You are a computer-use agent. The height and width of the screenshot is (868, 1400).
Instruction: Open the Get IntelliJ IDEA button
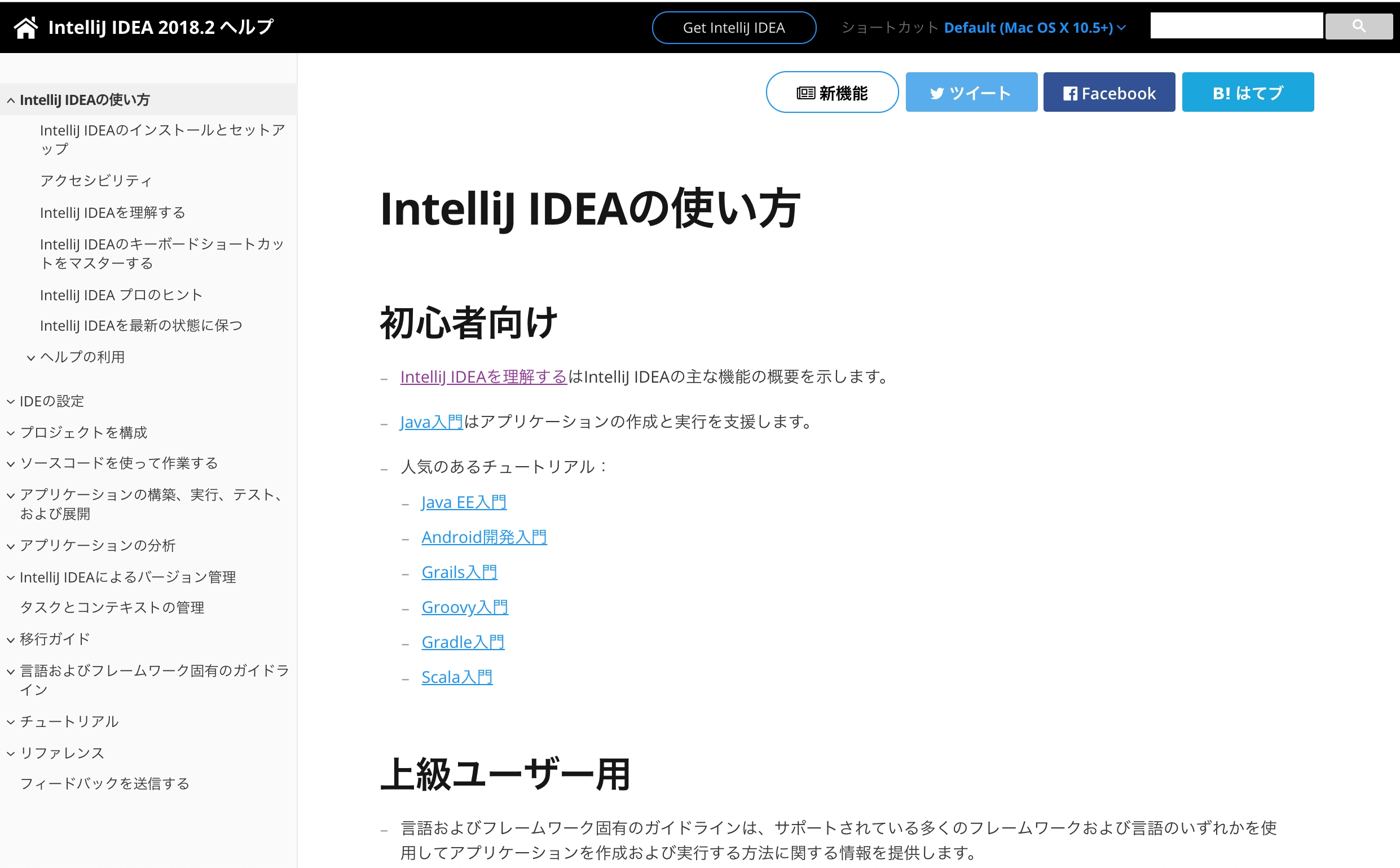[733, 28]
